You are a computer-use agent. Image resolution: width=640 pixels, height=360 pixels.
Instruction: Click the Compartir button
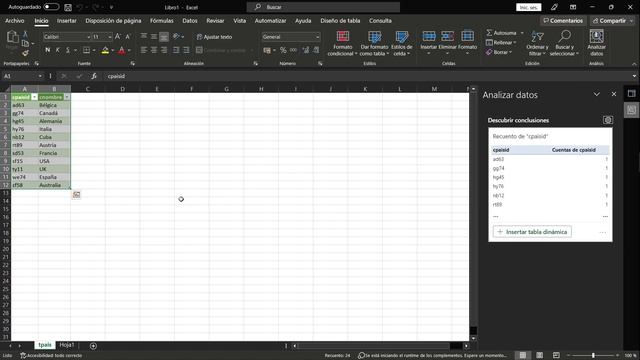tap(613, 21)
